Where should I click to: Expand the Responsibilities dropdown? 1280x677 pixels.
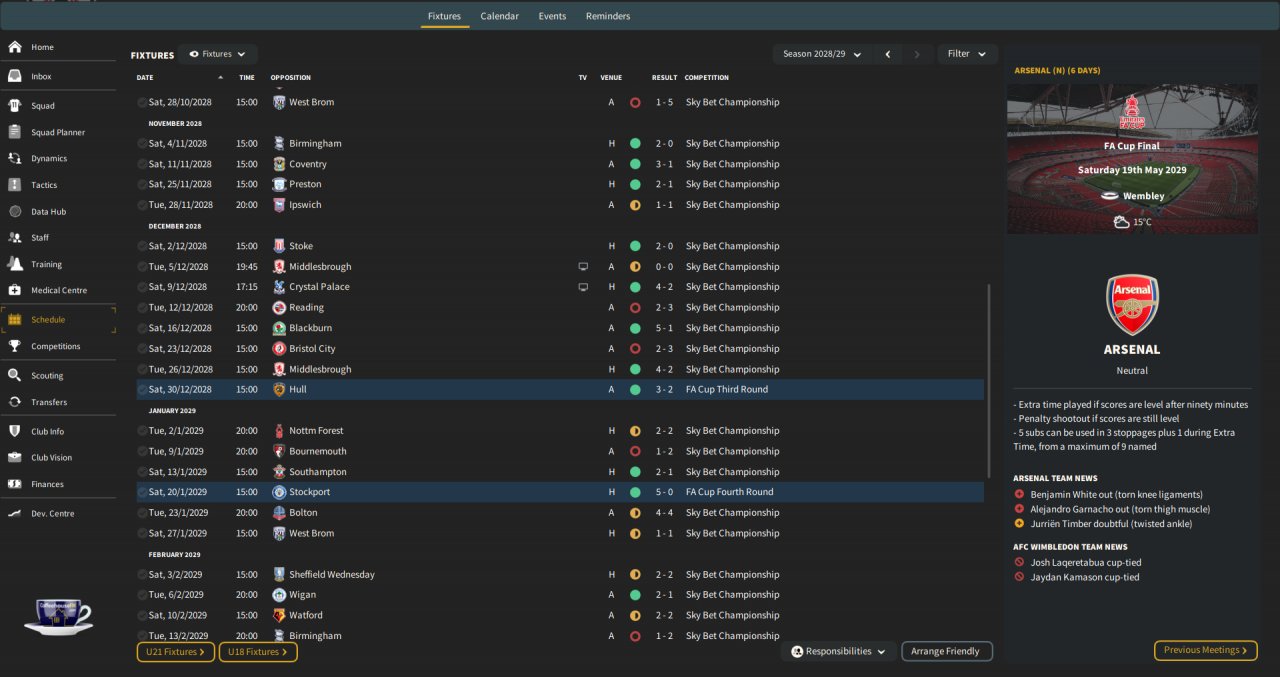(838, 651)
